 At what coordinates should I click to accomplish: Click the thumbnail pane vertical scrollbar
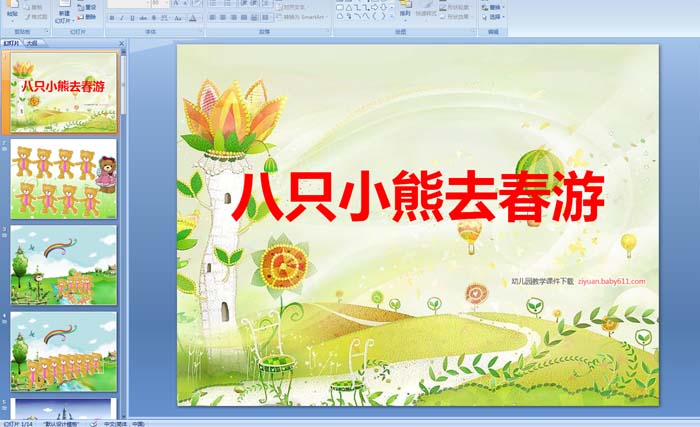[124, 232]
